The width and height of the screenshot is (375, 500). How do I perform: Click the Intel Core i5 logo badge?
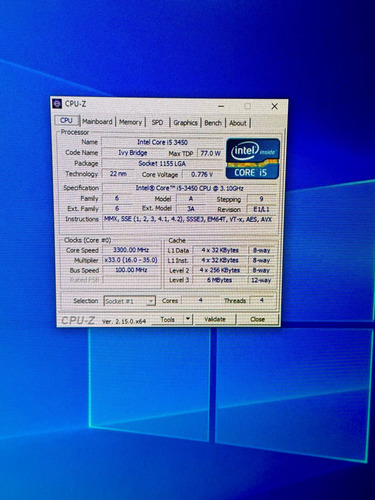(x=253, y=159)
